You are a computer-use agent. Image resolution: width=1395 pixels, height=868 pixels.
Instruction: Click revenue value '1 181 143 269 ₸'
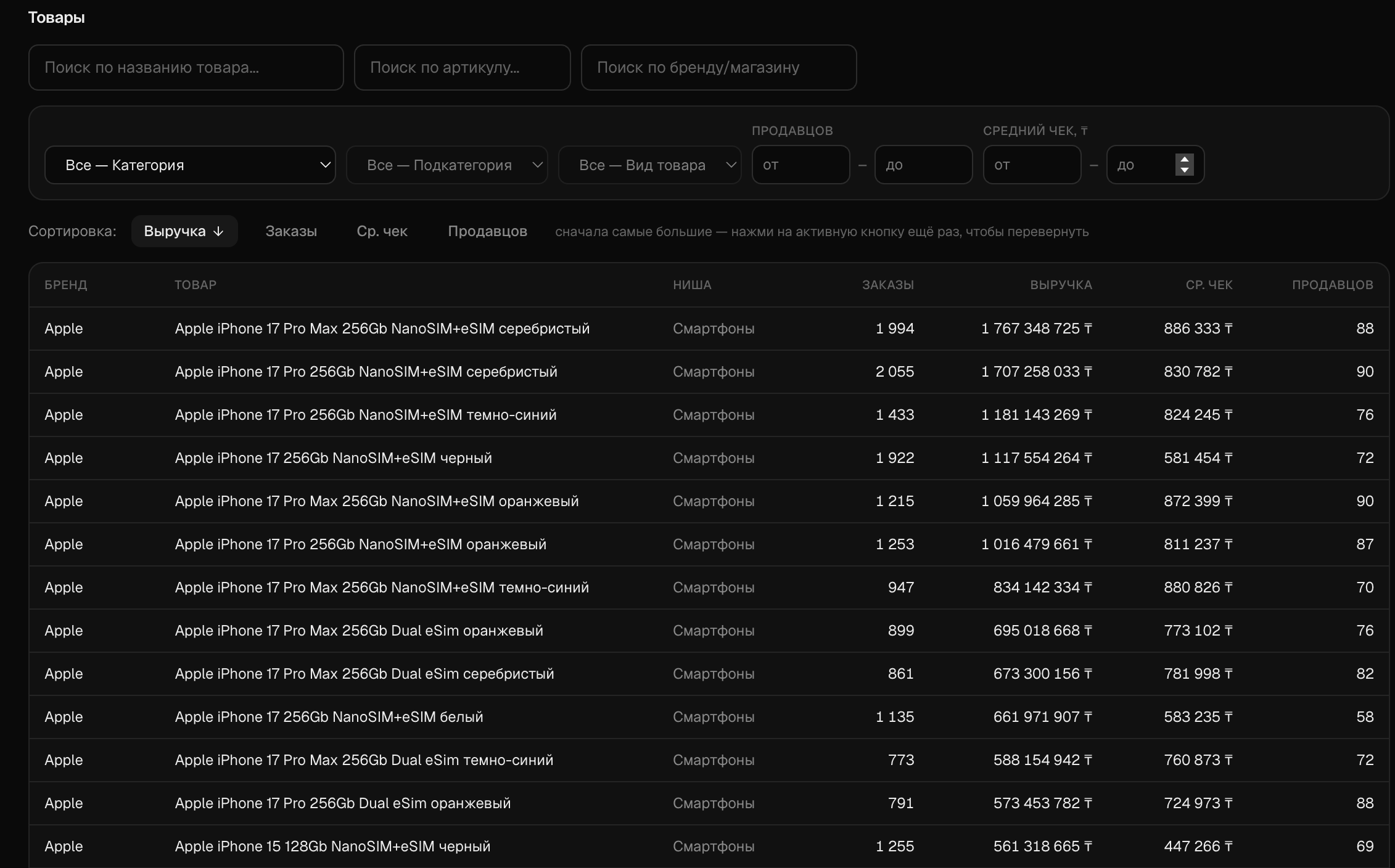pyautogui.click(x=1037, y=415)
